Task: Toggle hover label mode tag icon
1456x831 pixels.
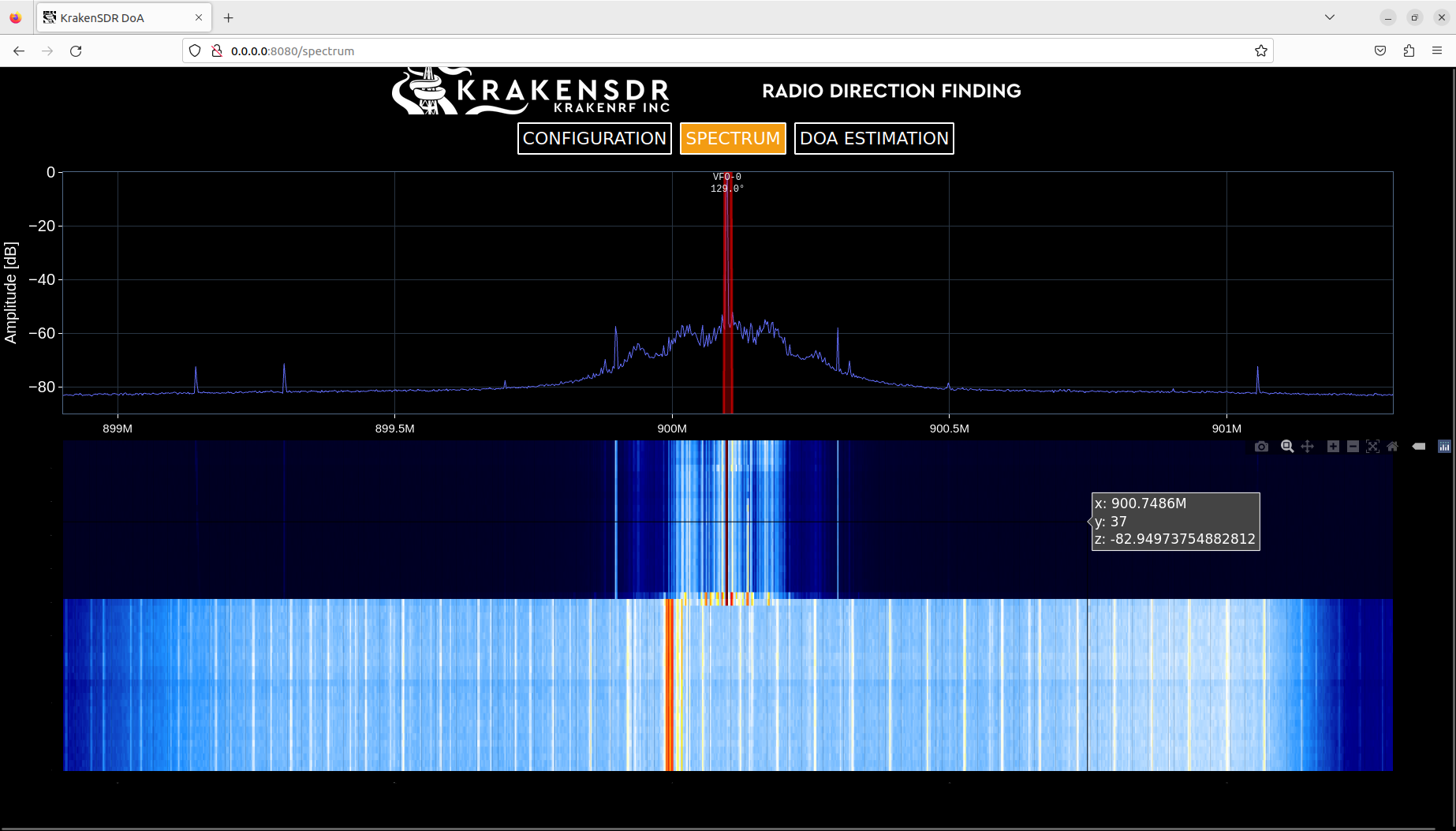Action: click(1419, 447)
